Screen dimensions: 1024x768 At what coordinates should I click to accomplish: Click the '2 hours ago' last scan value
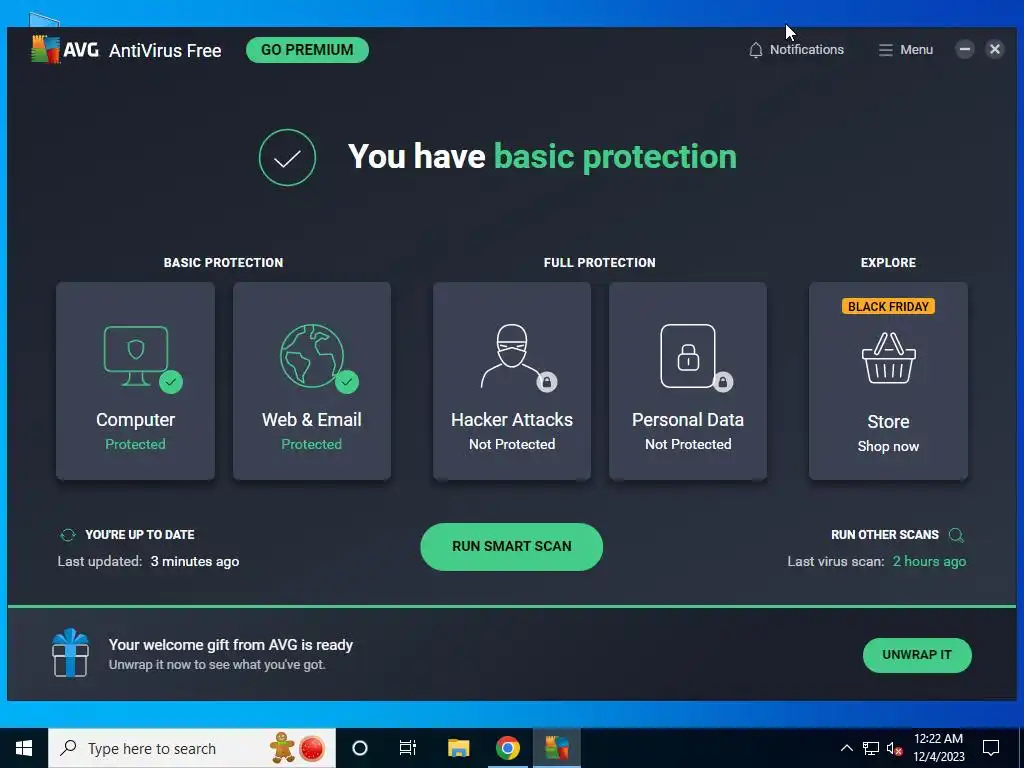(x=929, y=562)
